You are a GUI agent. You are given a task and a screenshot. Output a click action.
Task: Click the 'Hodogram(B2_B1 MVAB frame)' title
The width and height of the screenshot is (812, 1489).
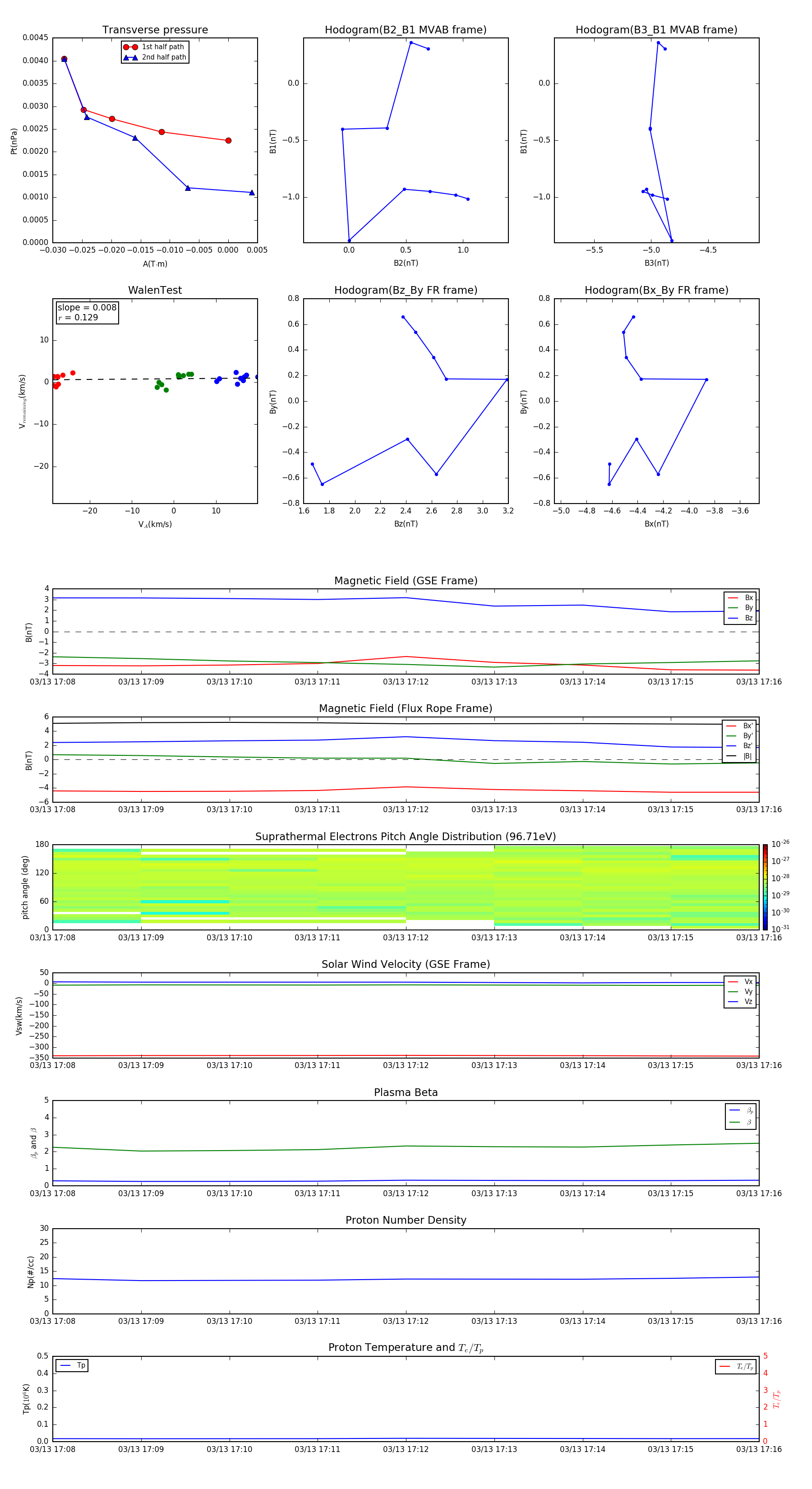click(x=406, y=30)
